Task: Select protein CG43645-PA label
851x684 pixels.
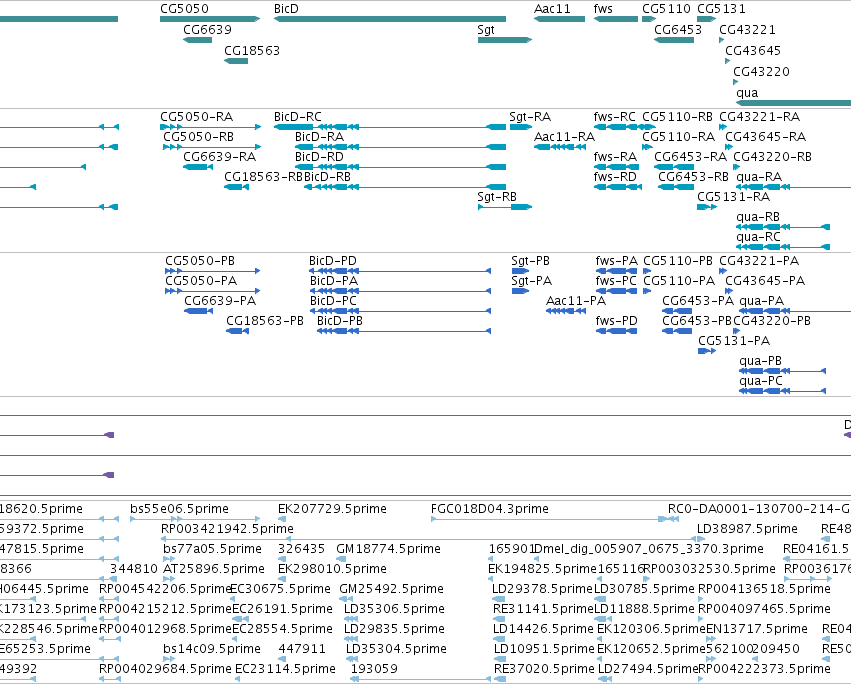Action: click(x=765, y=281)
